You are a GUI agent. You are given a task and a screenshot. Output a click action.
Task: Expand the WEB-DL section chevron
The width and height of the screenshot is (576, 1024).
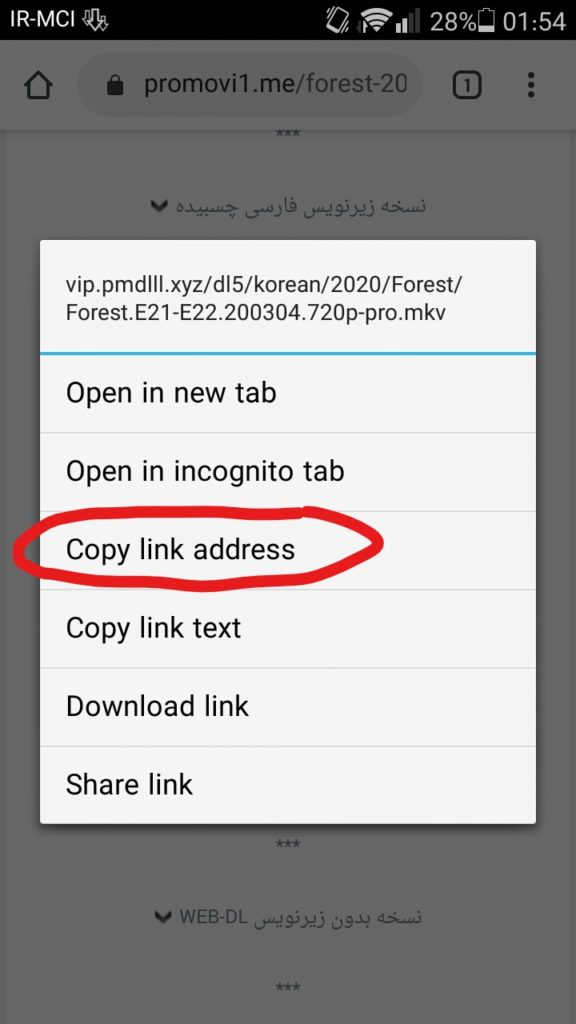163,918
